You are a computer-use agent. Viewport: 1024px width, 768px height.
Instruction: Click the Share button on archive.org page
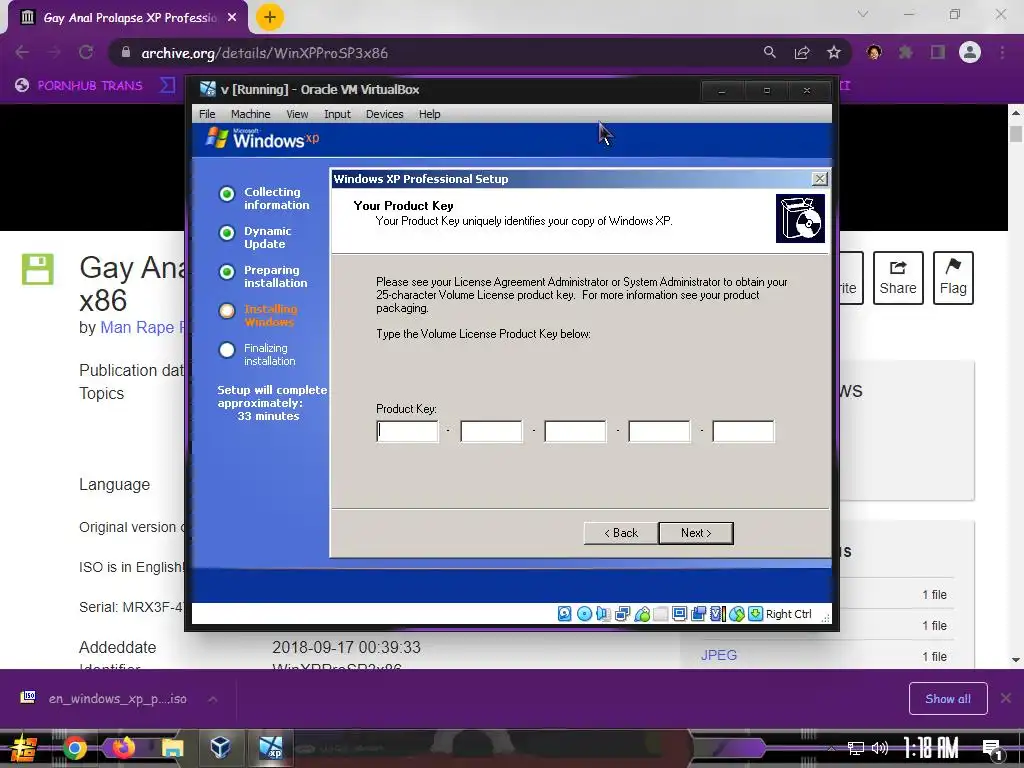898,278
